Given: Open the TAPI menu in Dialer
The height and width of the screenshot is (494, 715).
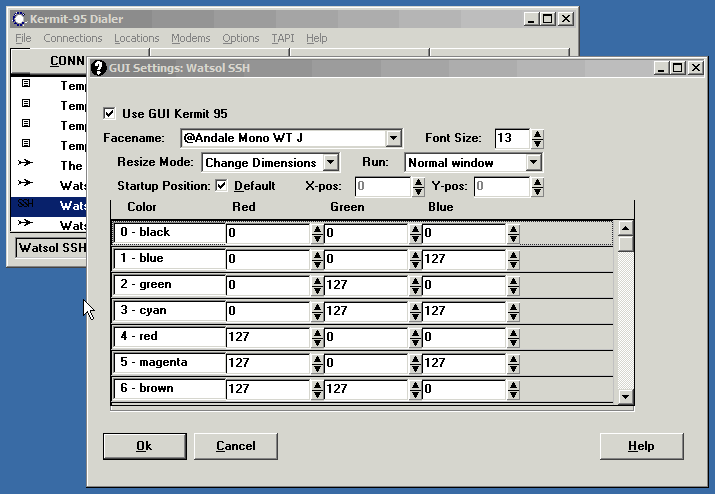Looking at the screenshot, I should click(x=283, y=38).
